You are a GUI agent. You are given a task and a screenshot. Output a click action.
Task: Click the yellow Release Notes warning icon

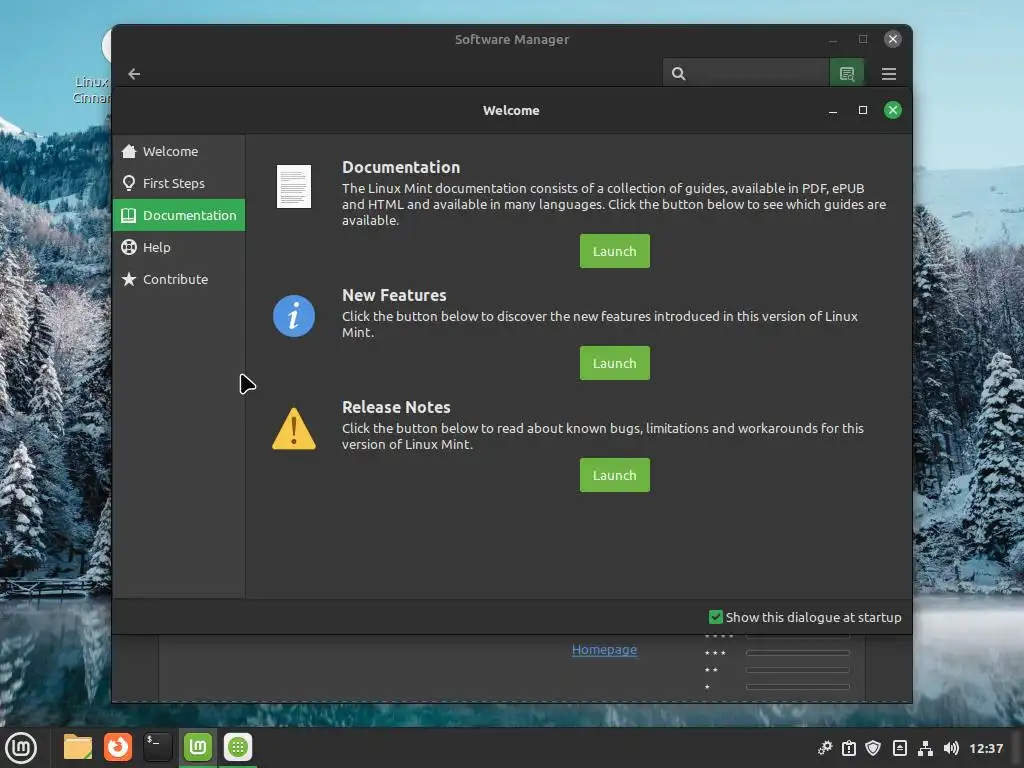click(294, 428)
